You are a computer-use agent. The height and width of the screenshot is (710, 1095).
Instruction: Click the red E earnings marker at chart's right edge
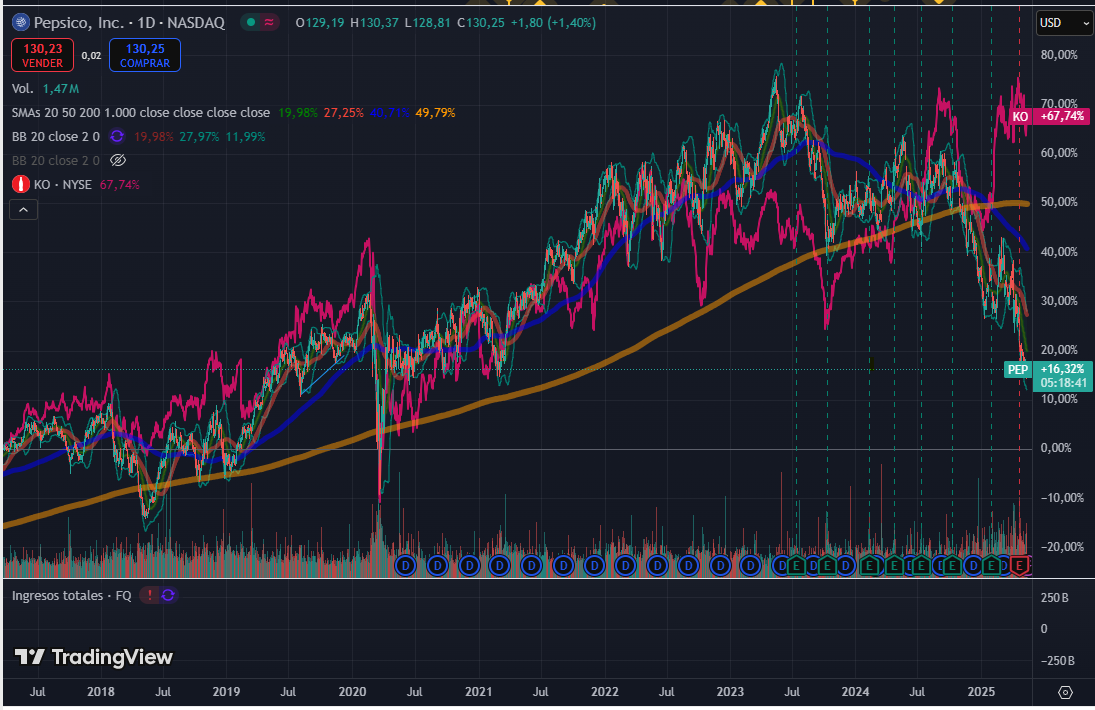point(1020,565)
